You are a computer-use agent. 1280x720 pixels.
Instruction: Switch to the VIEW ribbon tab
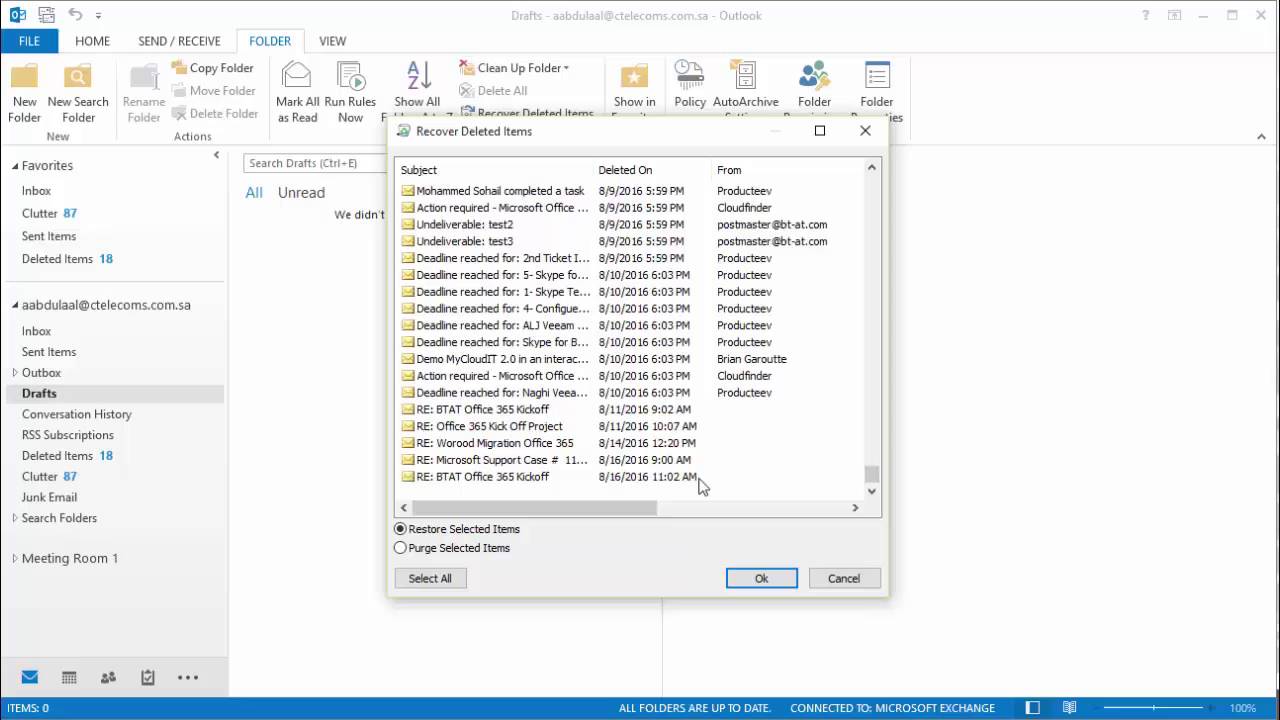(332, 41)
